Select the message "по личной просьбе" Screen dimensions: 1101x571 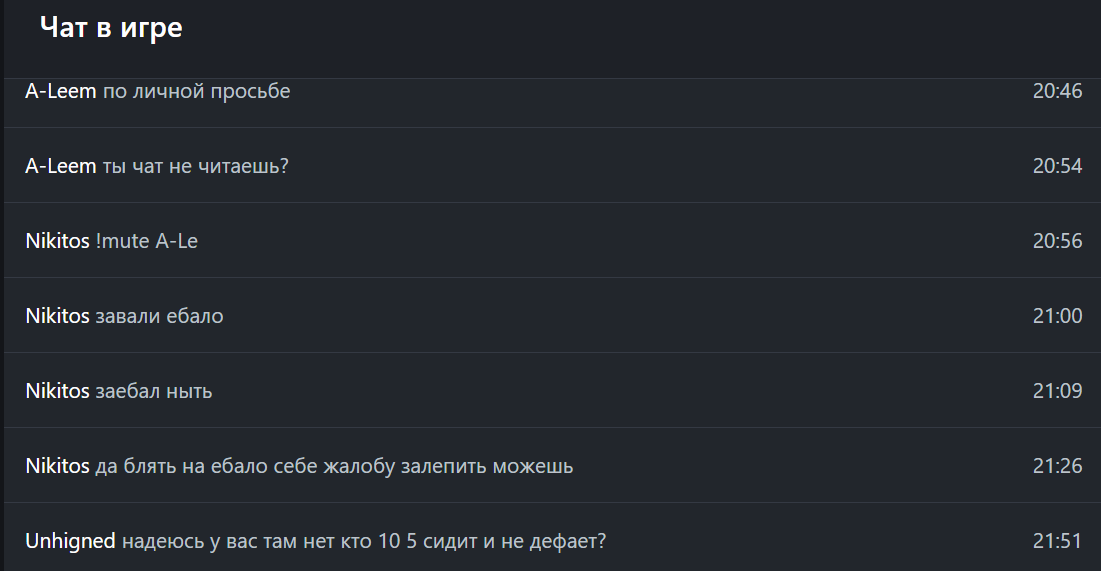[196, 91]
